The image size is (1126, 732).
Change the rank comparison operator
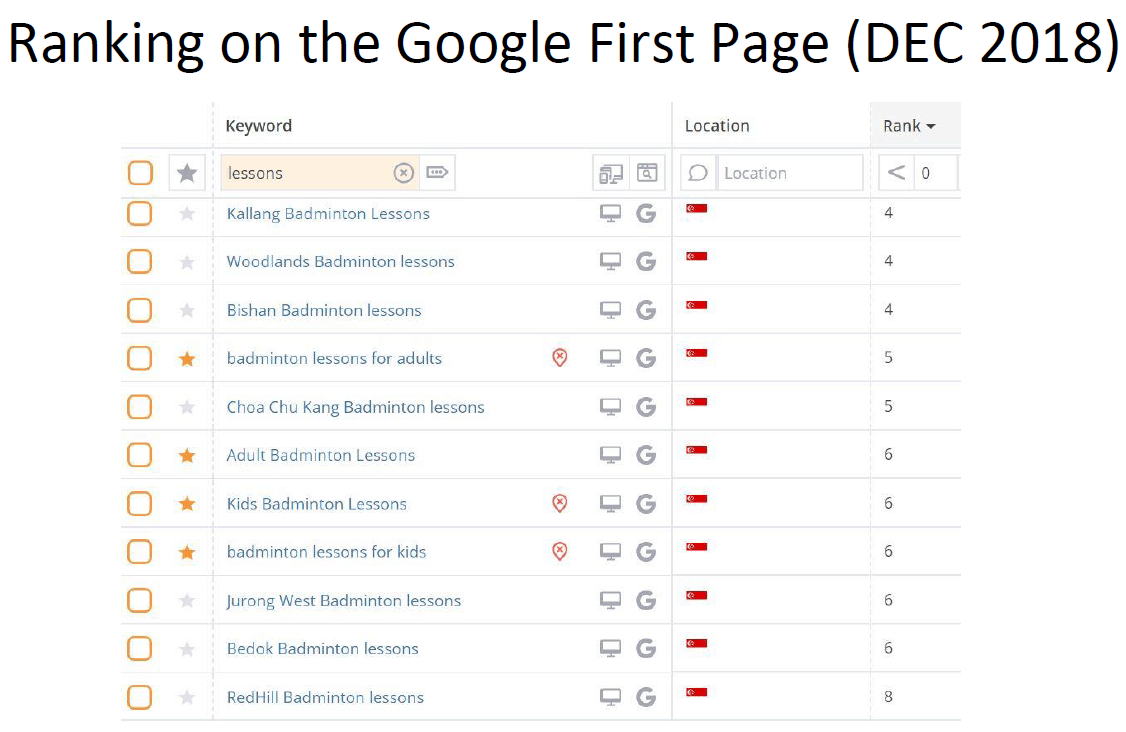[896, 173]
